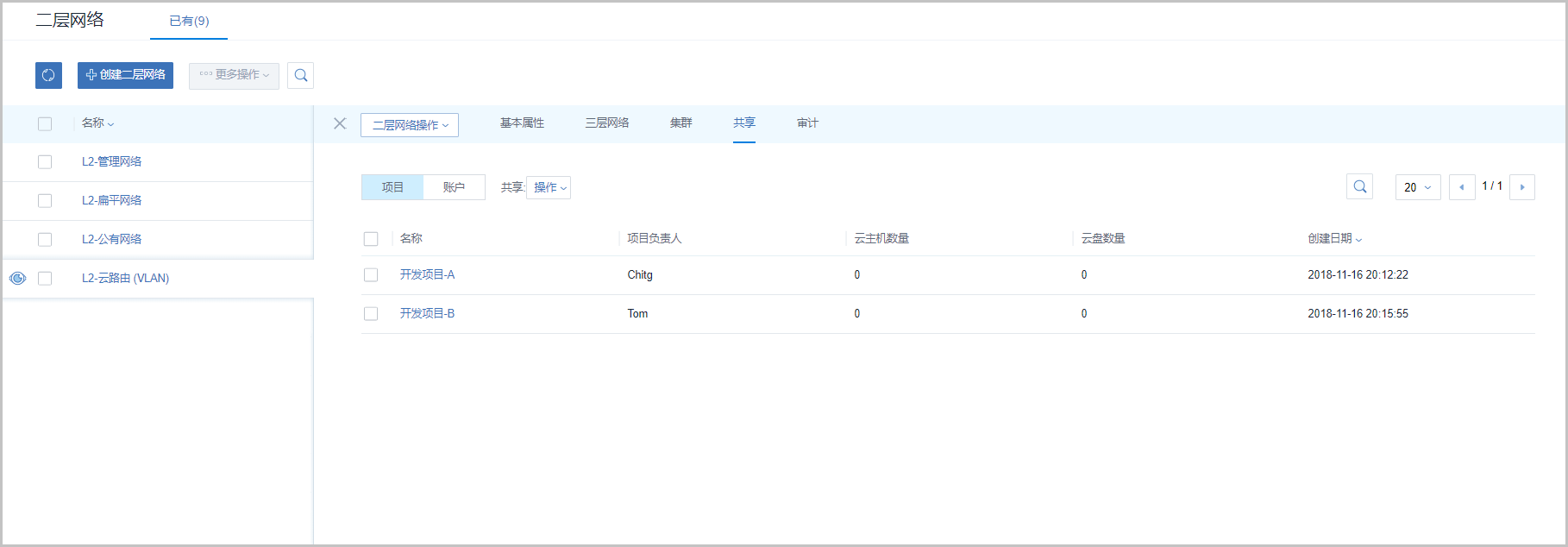
Task: Switch to the 三层网络 tab
Action: click(x=607, y=123)
